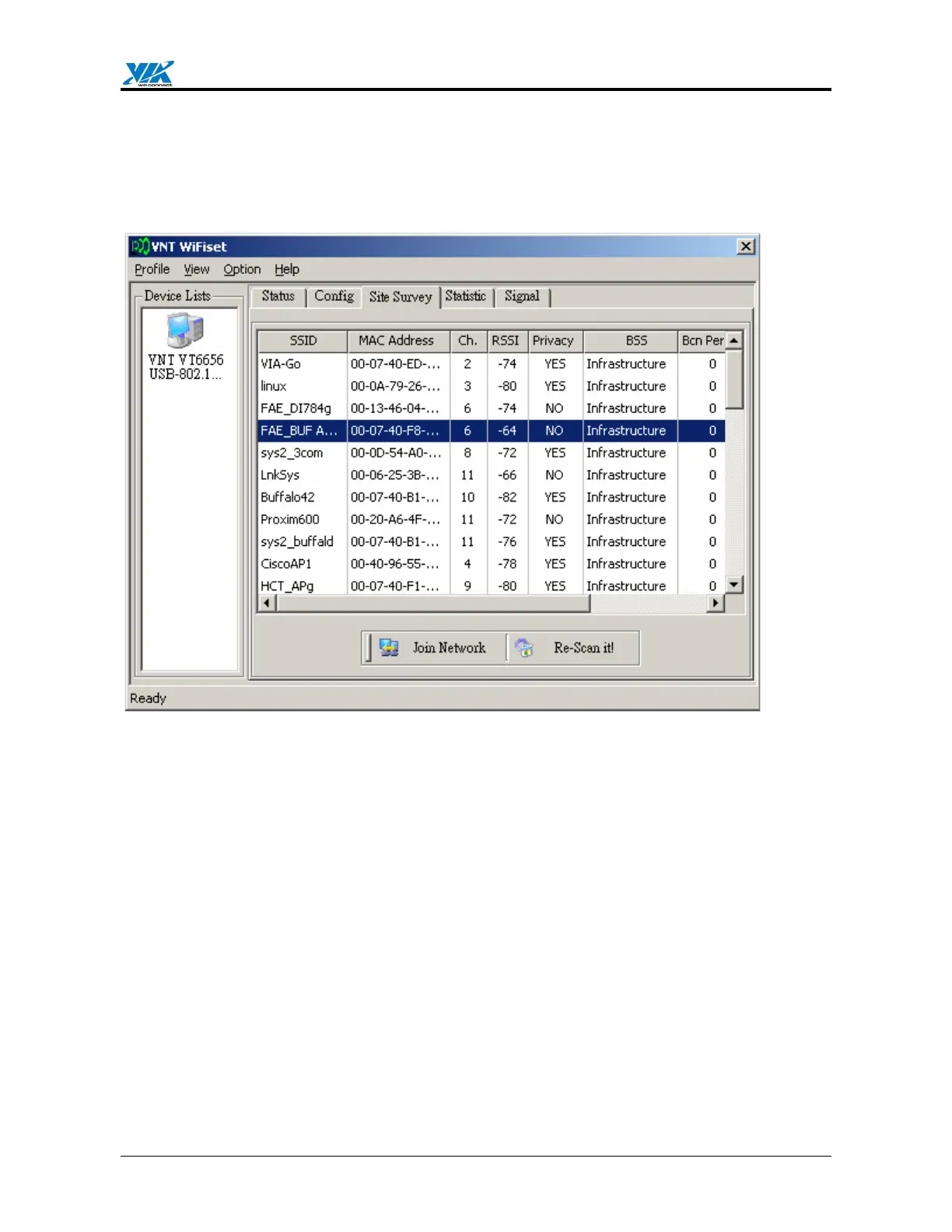The width and height of the screenshot is (952, 1232).
Task: Sort by the RSSI column header
Action: pos(508,341)
